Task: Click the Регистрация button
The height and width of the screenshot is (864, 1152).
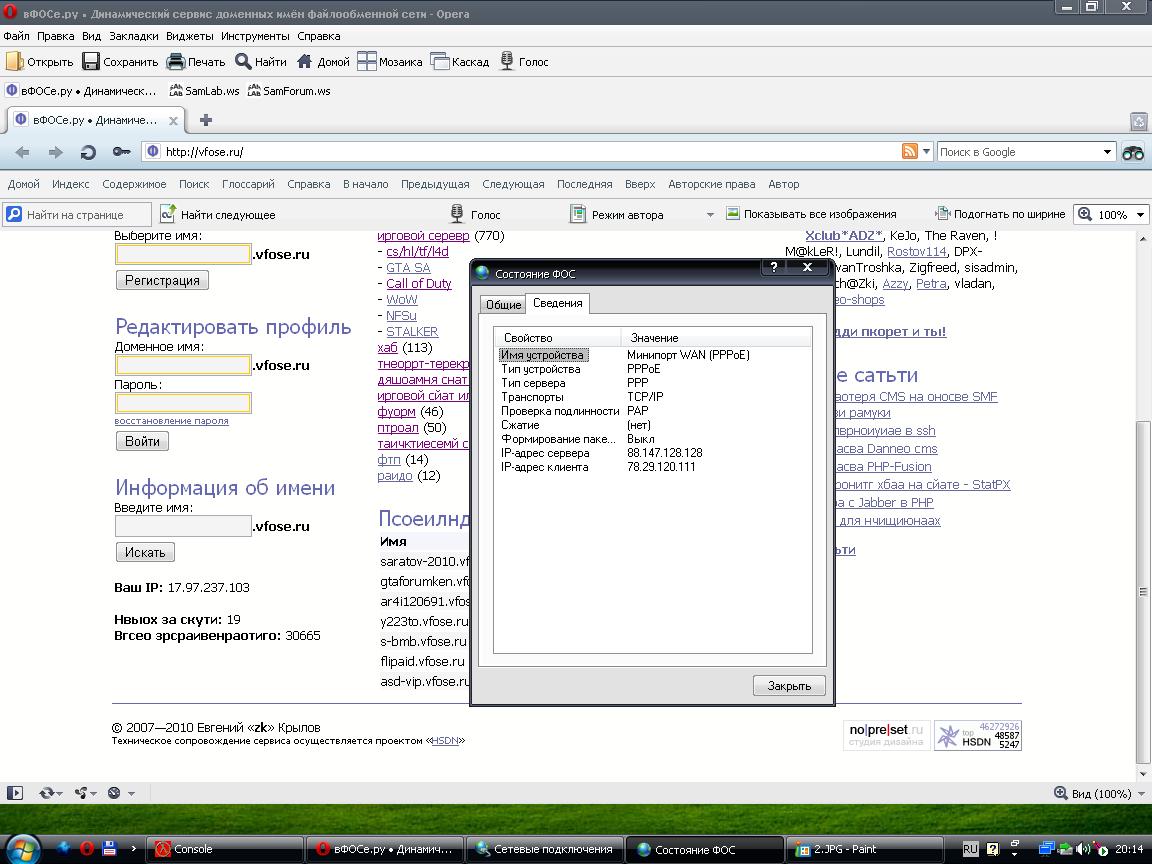Action: click(162, 281)
